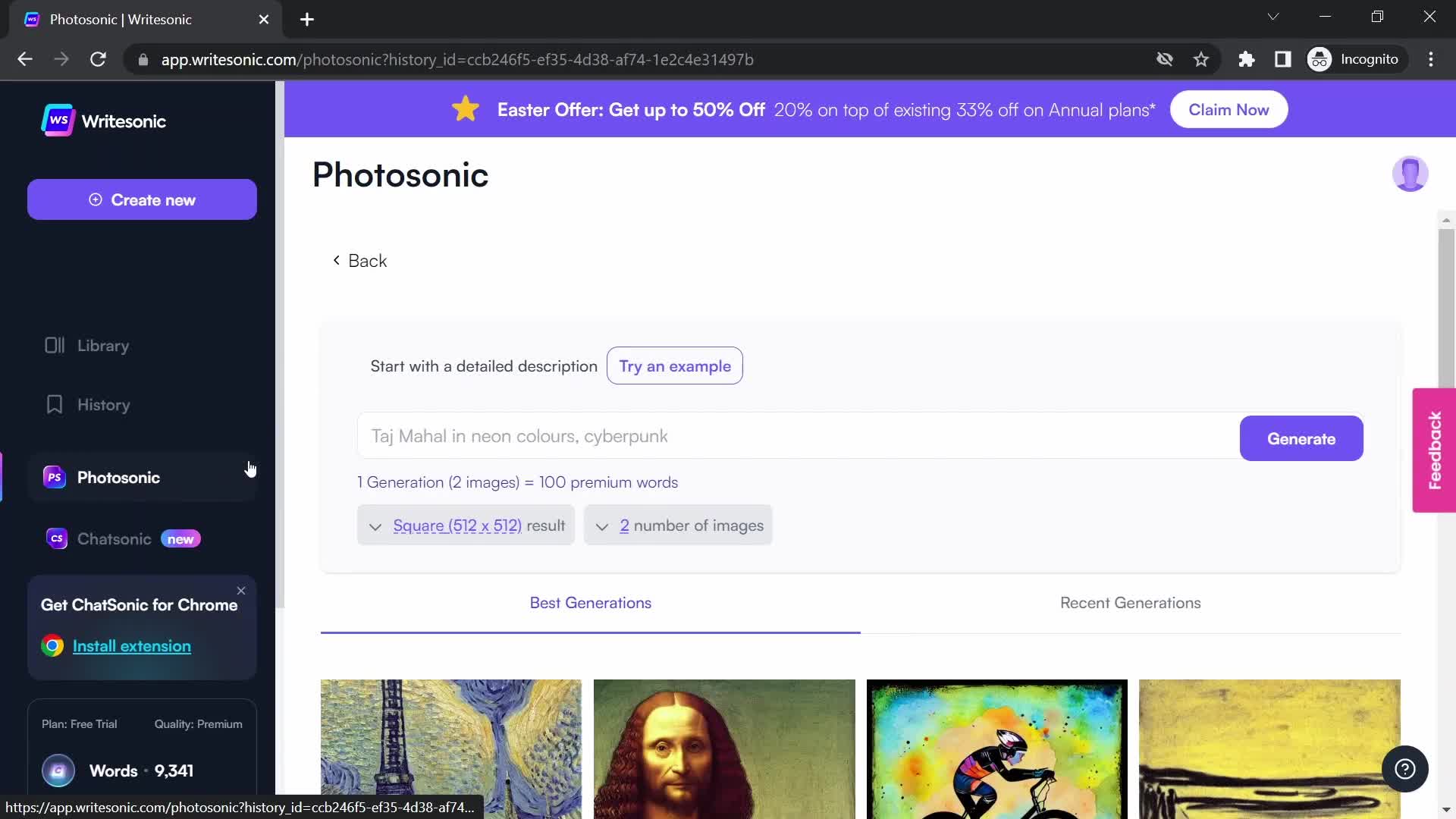
Task: Click the Library sidebar icon
Action: coord(54,345)
